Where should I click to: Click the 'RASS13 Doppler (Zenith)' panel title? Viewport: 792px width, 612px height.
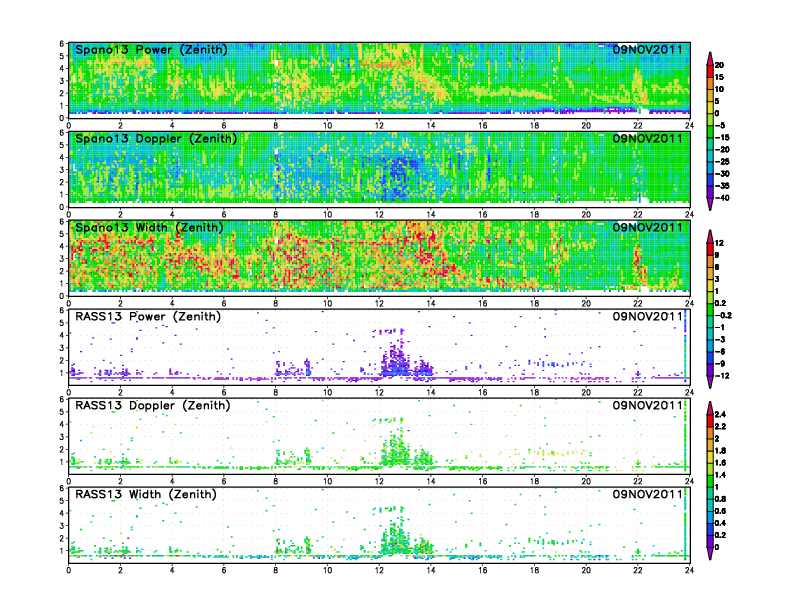(x=153, y=405)
